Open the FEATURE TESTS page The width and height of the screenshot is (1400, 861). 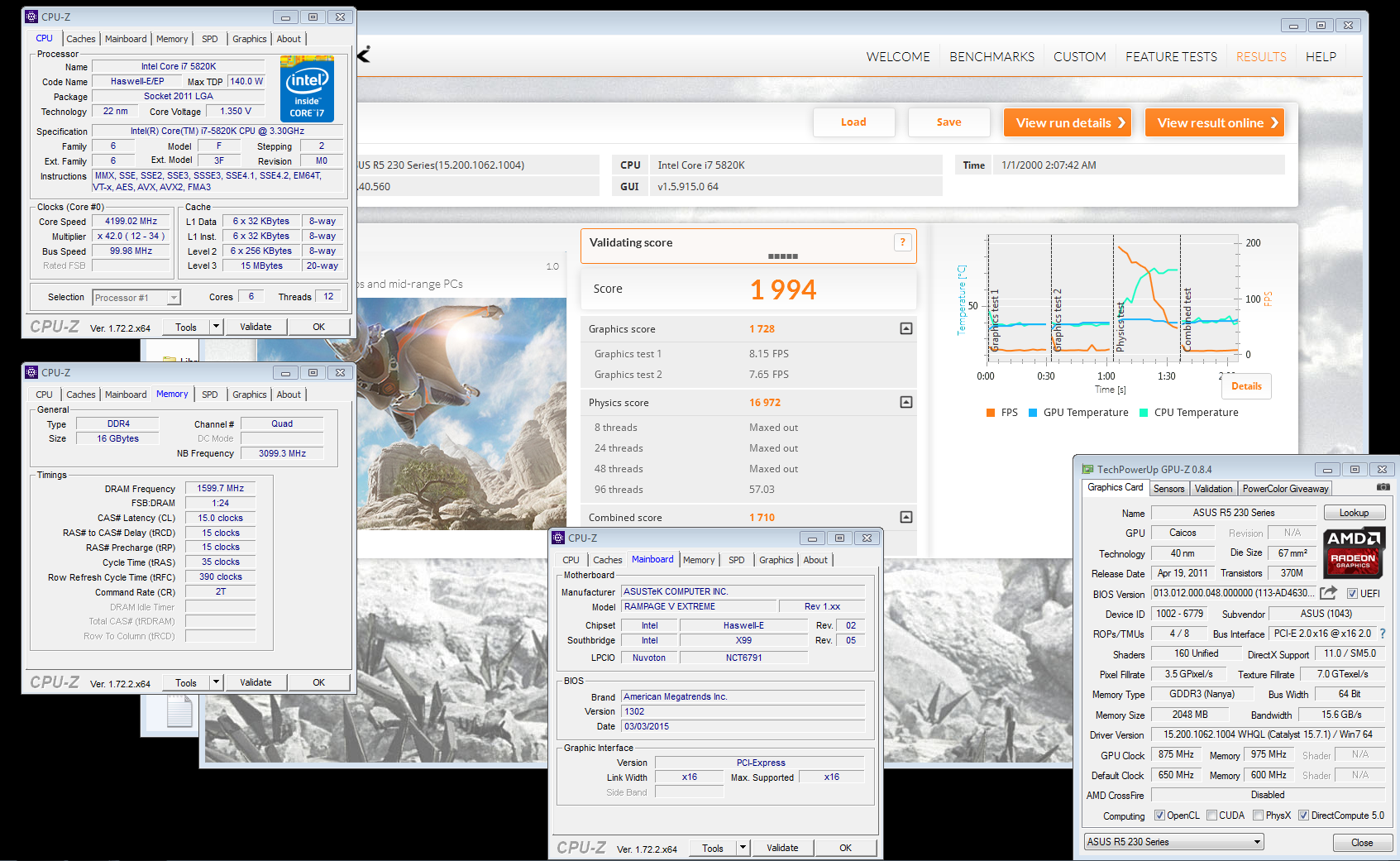pos(1171,57)
